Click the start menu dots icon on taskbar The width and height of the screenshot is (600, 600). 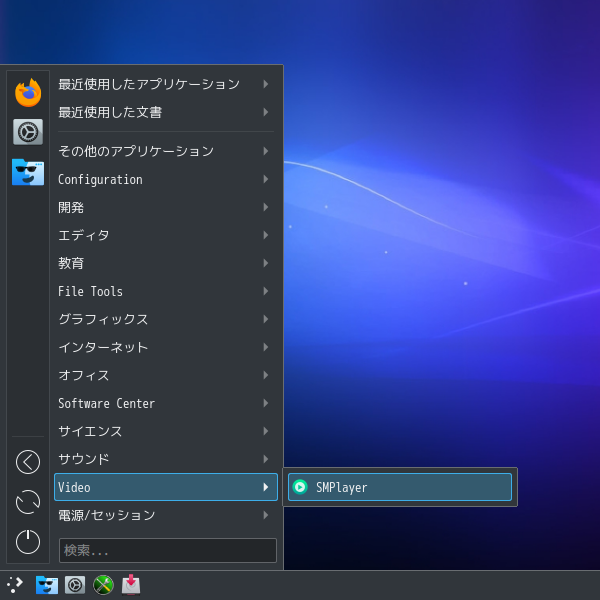pyautogui.click(x=15, y=585)
